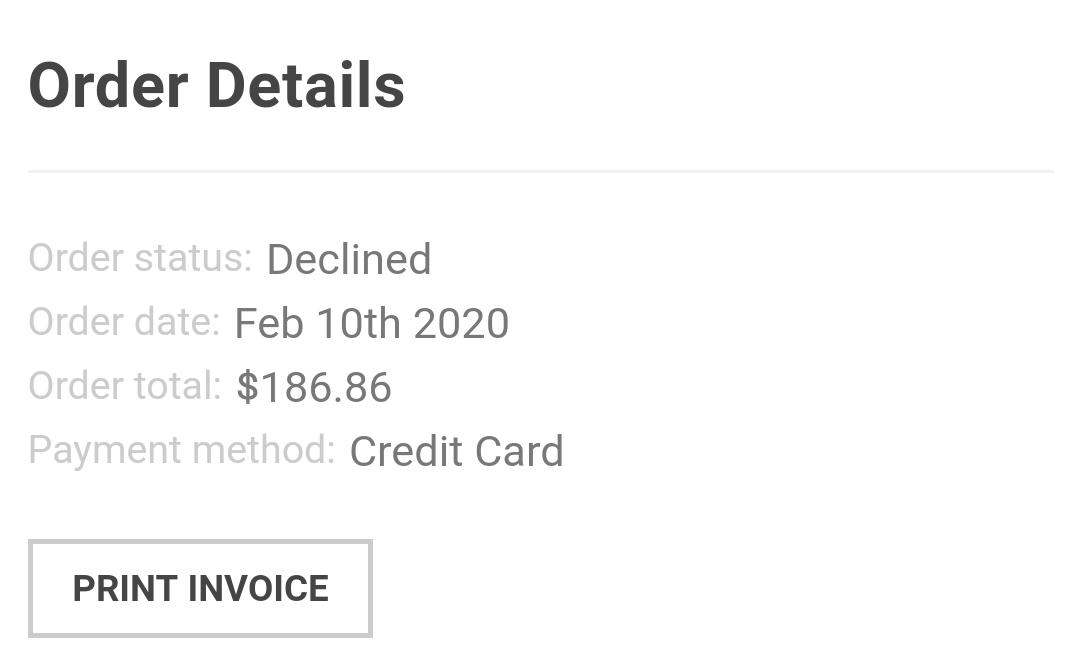The width and height of the screenshot is (1079, 660).
Task: Select the Payment method label
Action: coord(181,450)
